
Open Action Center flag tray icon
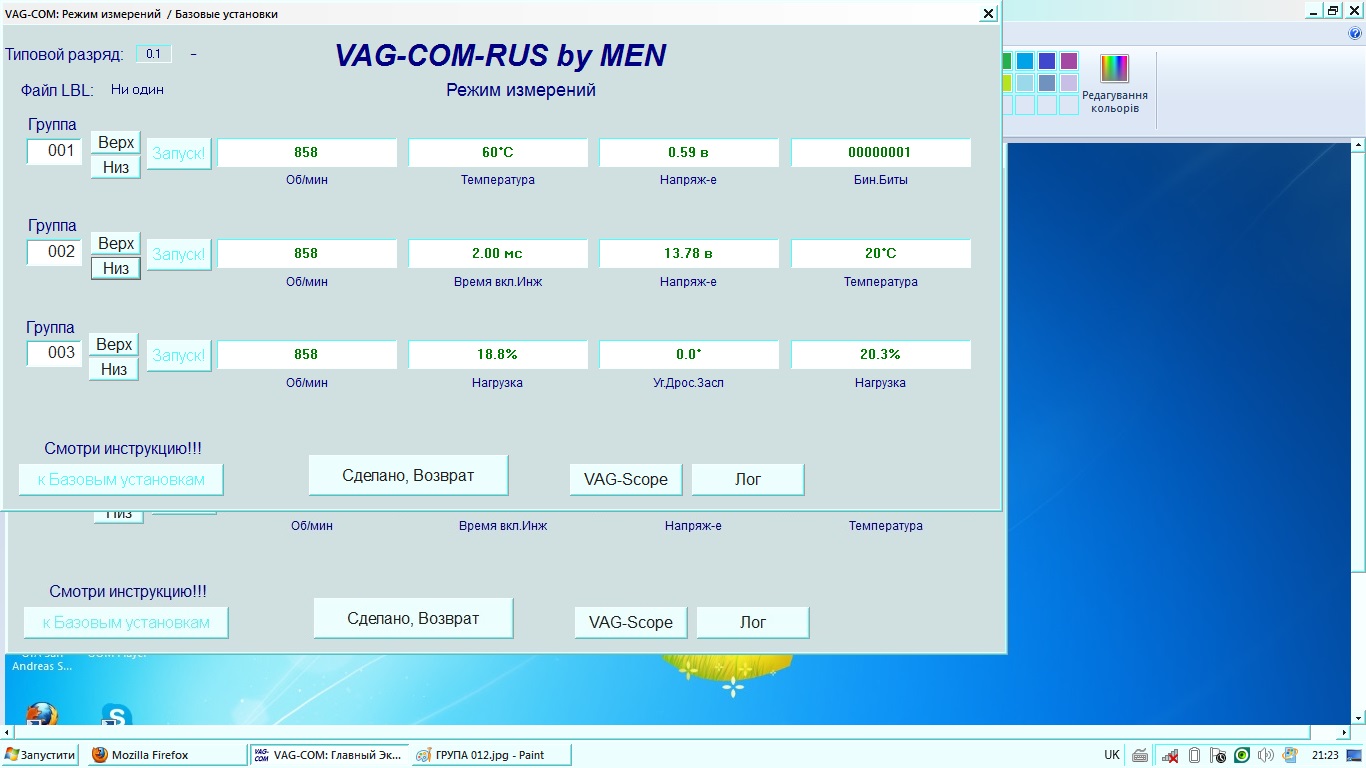1218,755
